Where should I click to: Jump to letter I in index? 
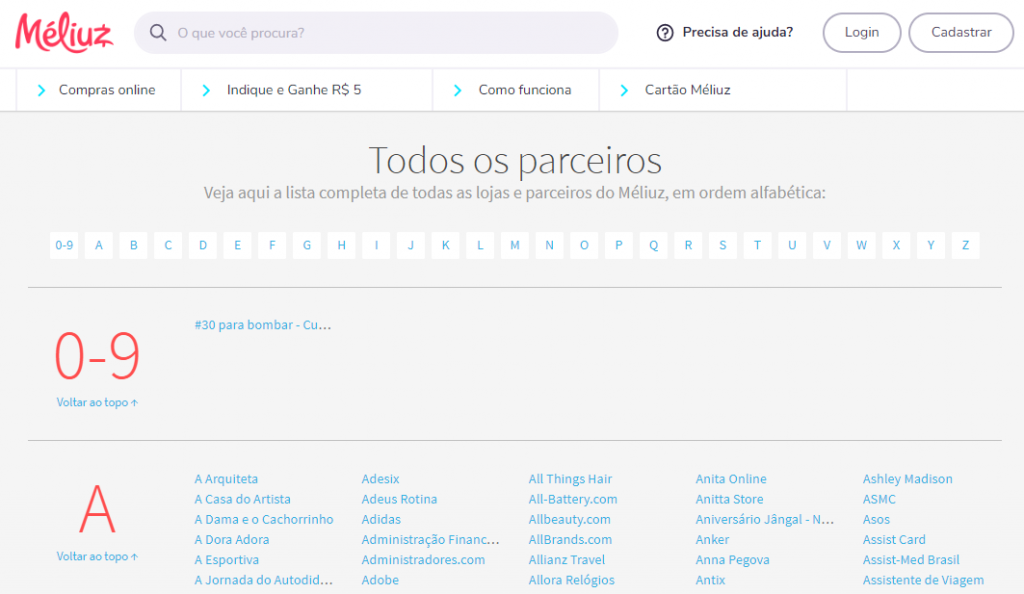pyautogui.click(x=376, y=245)
